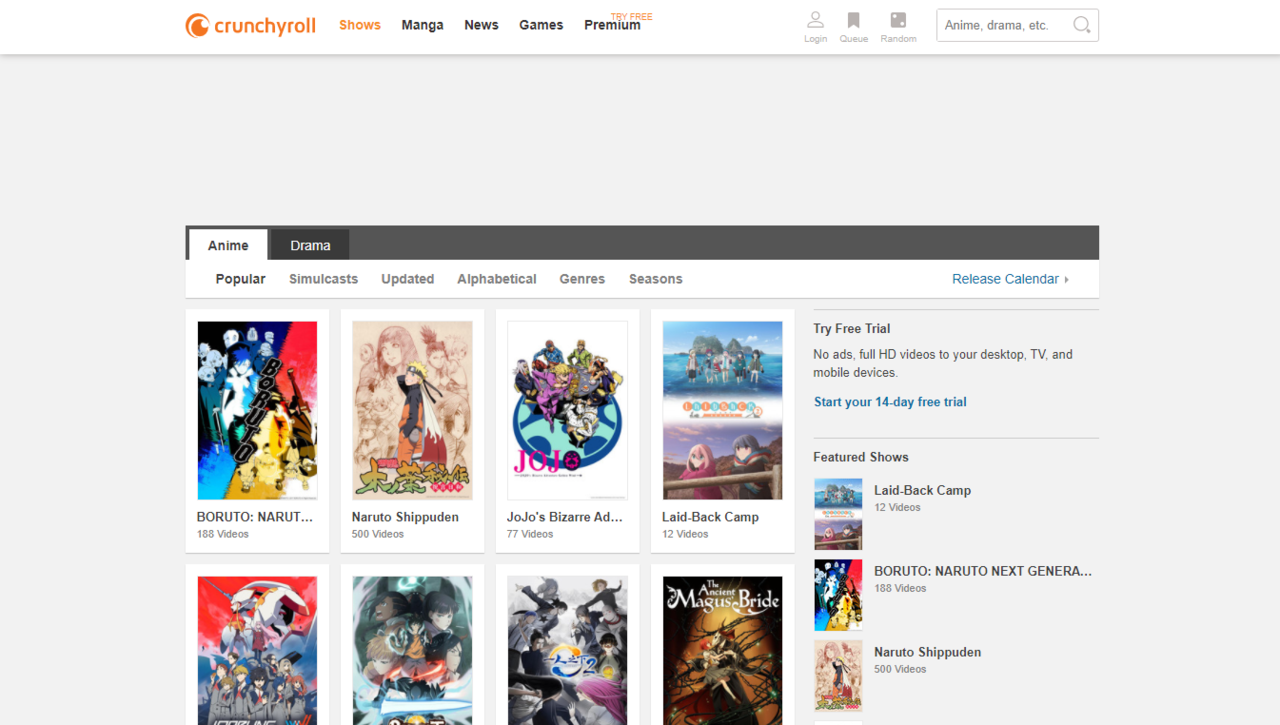Click the BORUTO: NARUT... title under poster
Viewport: 1280px width, 725px height.
[x=255, y=517]
